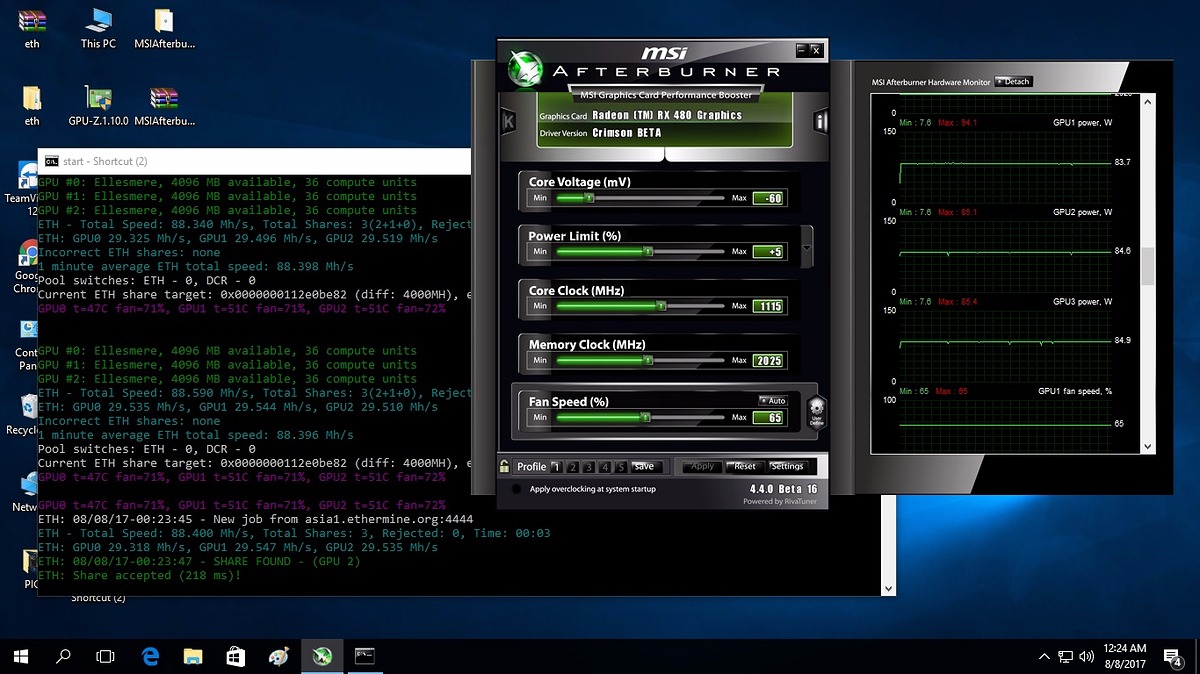Open Task View from taskbar
Viewport: 1200px width, 674px height.
(105, 656)
